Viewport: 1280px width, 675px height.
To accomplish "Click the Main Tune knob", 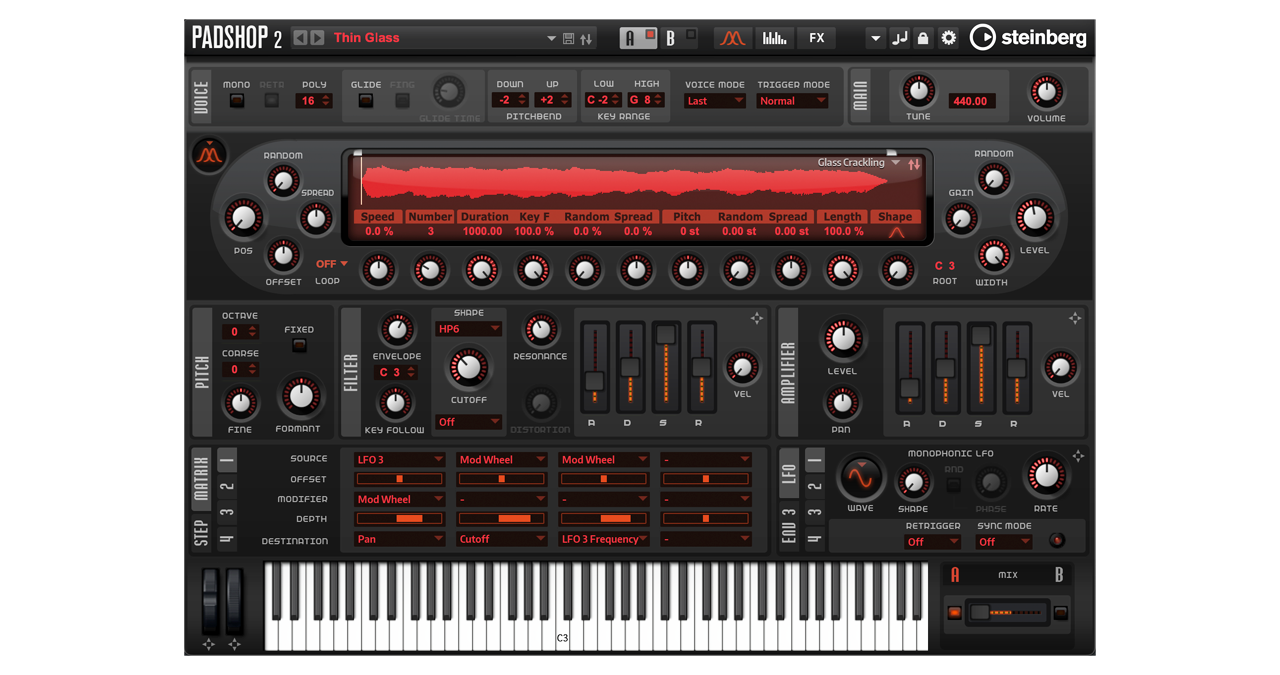I will (918, 92).
